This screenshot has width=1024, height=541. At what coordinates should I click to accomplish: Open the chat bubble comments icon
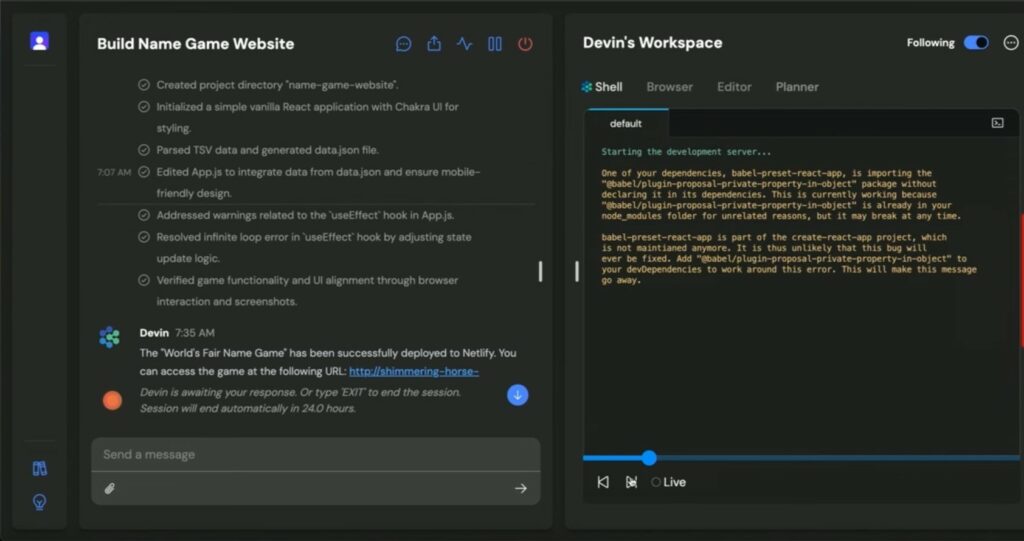[404, 44]
